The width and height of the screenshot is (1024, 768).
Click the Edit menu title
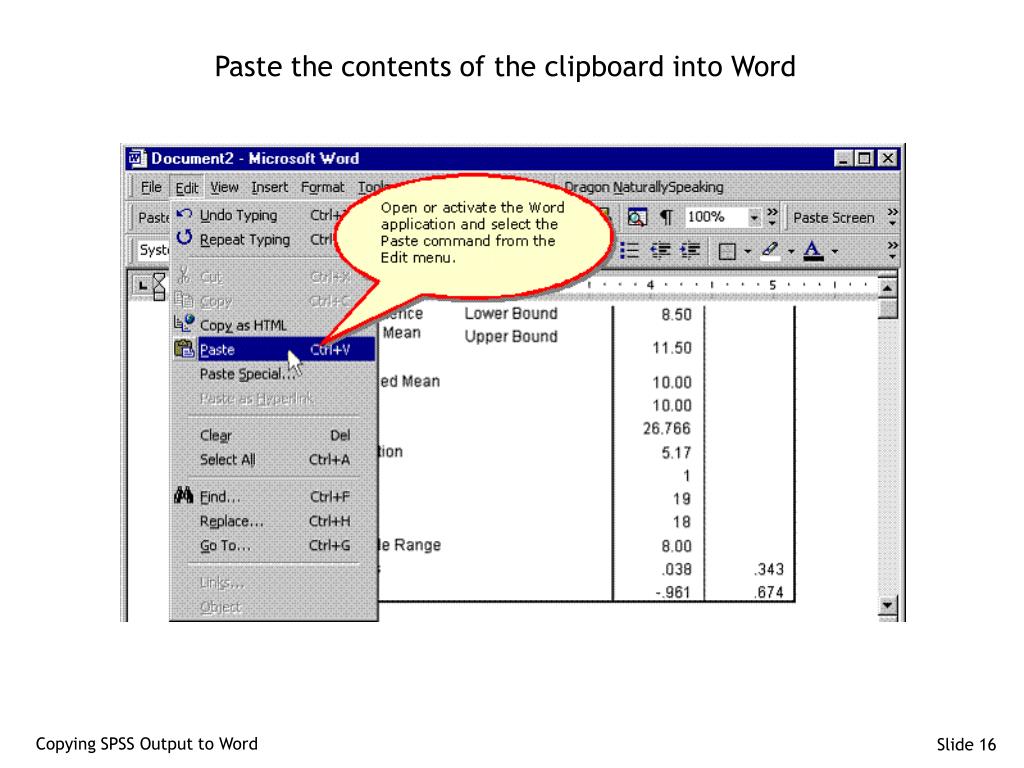(x=187, y=188)
